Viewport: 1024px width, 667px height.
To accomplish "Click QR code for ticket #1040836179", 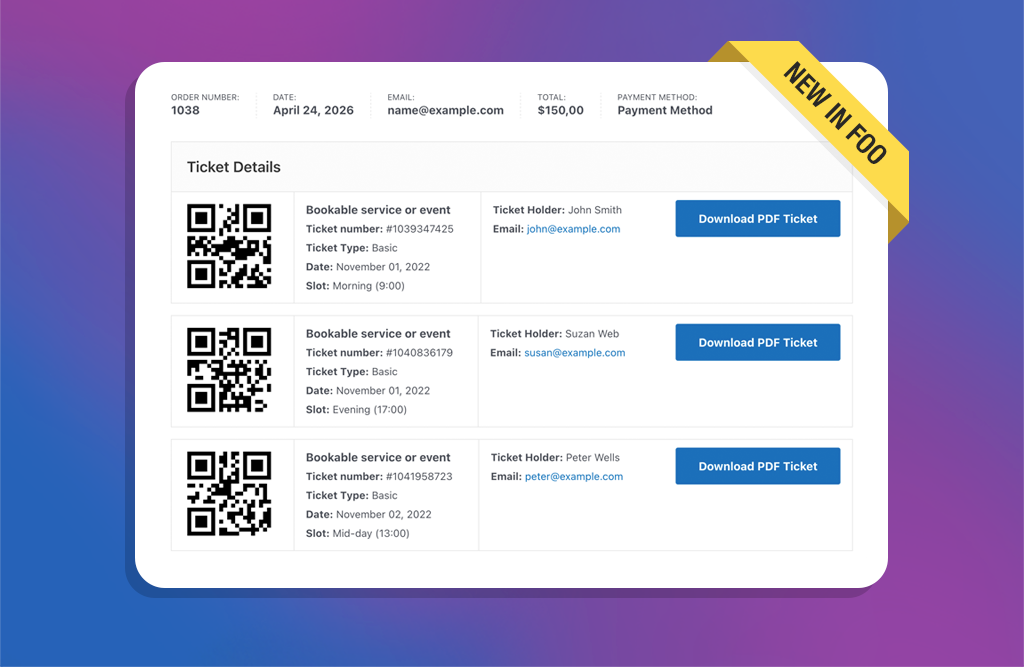I will (x=229, y=370).
